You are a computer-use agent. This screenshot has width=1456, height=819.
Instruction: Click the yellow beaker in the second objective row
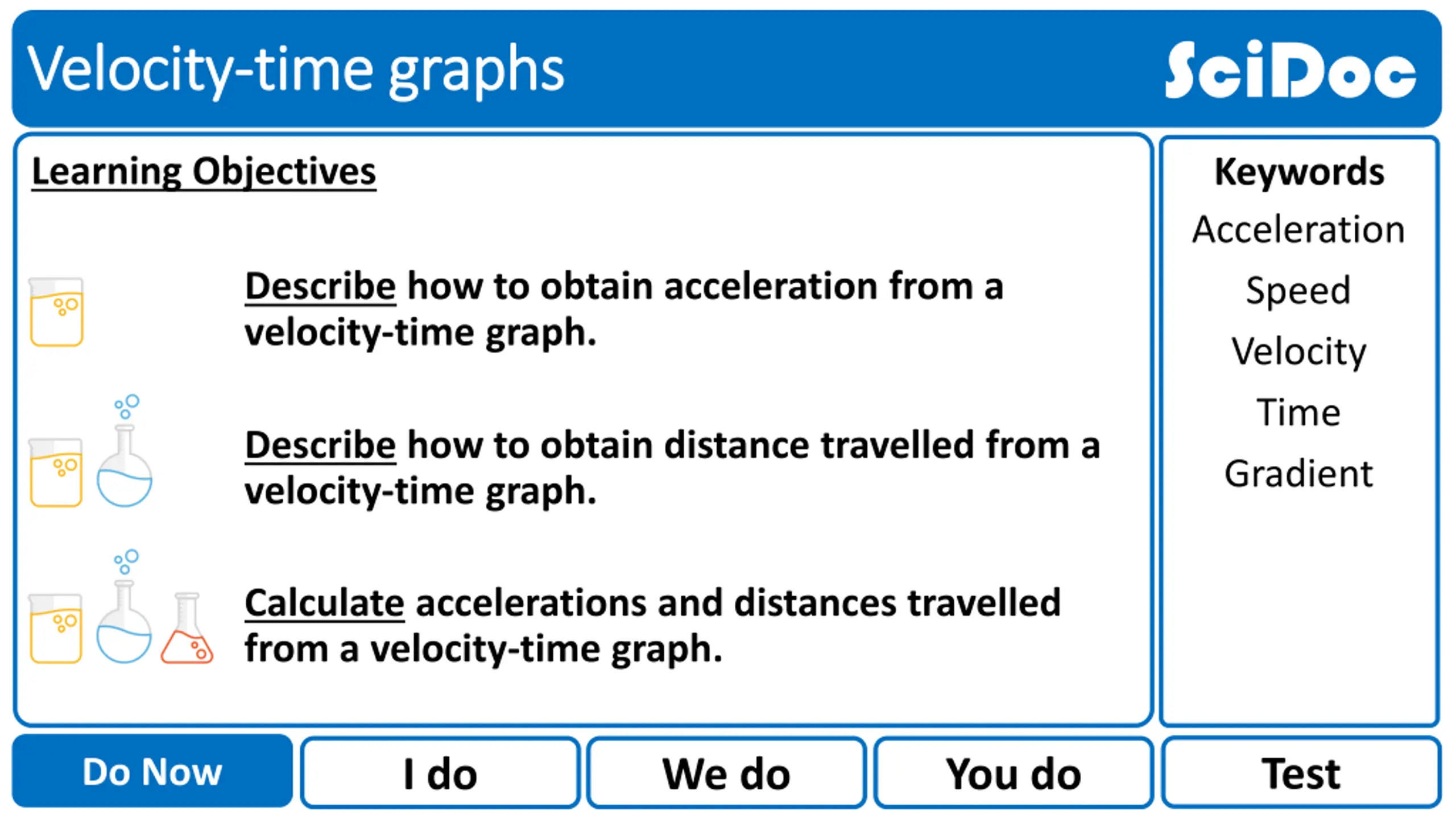[x=56, y=472]
